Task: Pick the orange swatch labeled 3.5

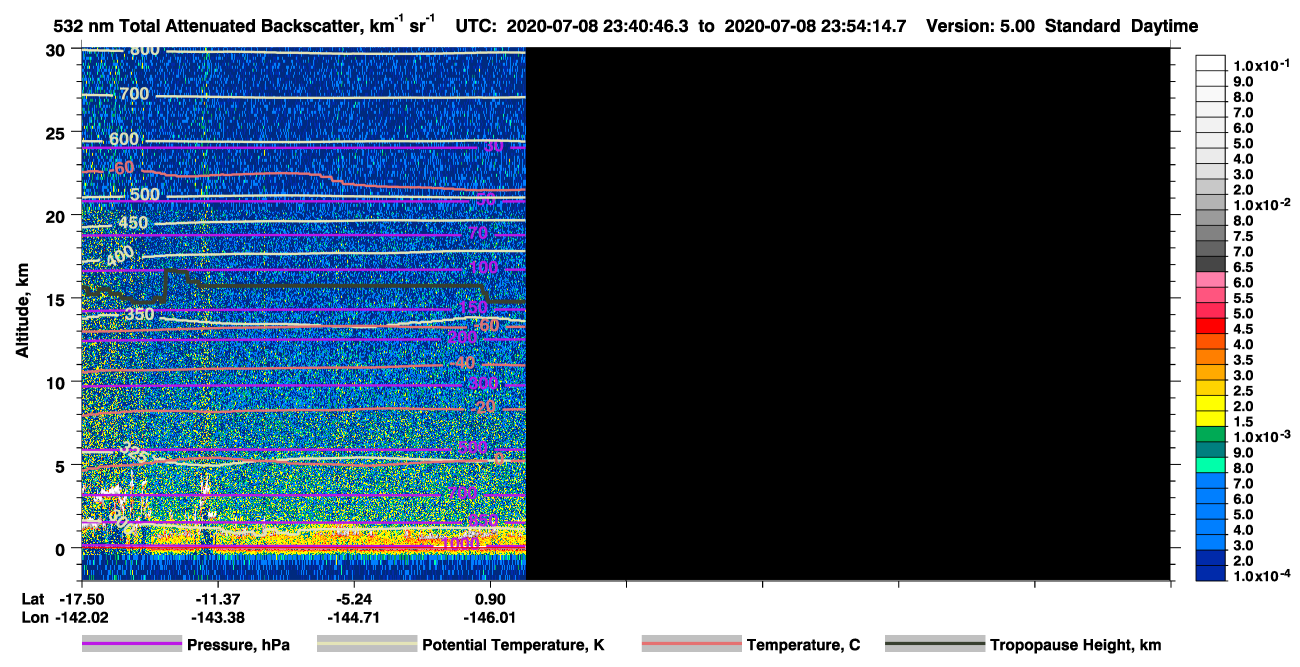Action: (x=1211, y=359)
